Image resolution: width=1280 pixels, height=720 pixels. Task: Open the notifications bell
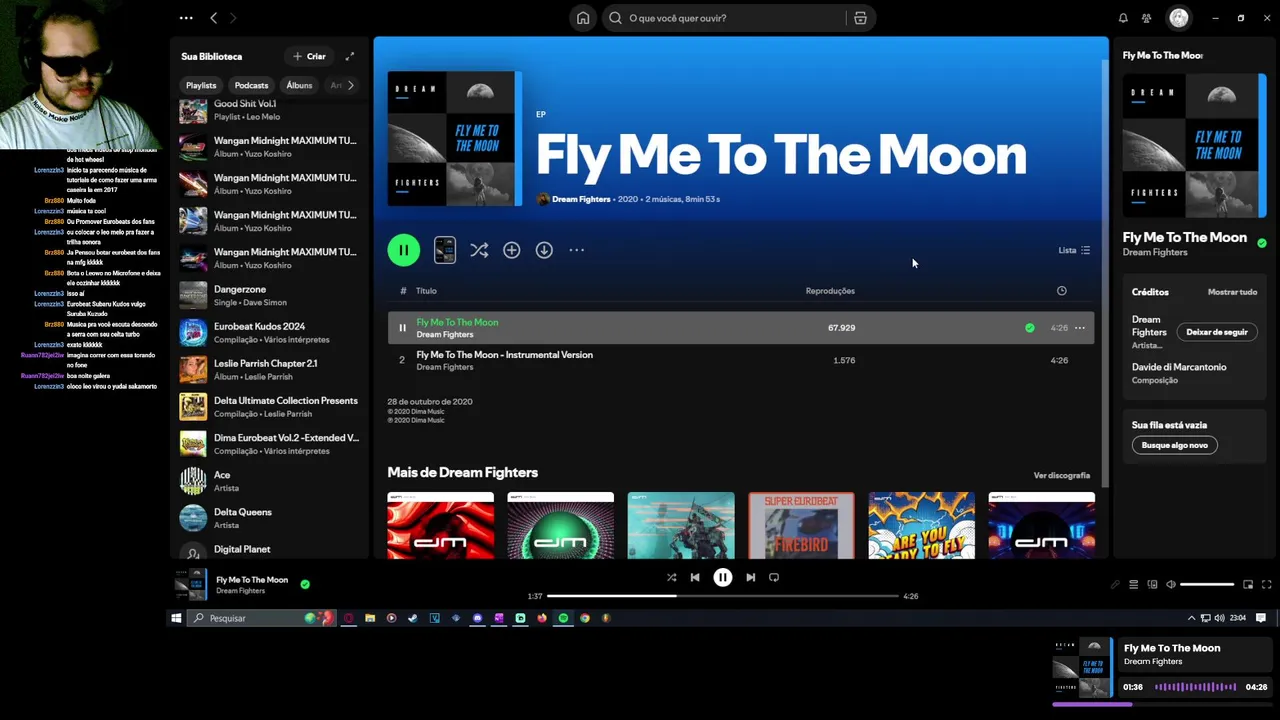[1123, 18]
